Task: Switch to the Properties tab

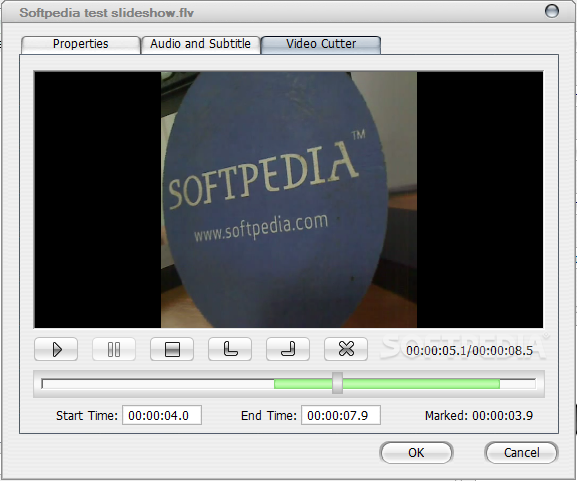Action: (81, 44)
